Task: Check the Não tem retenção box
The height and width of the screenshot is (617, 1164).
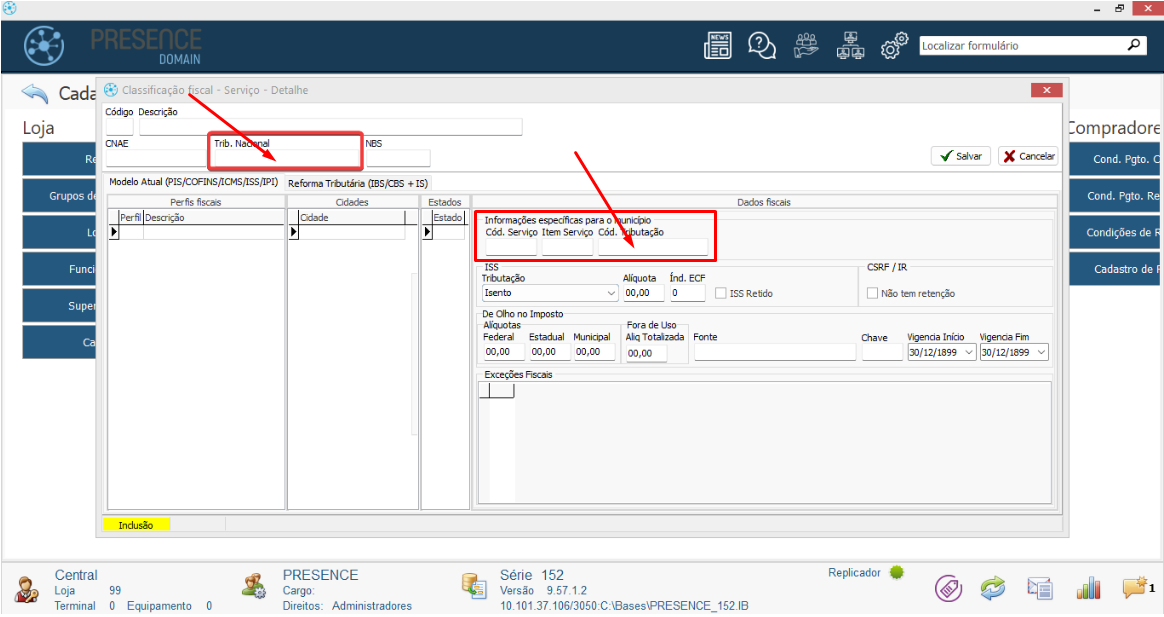Action: tap(873, 294)
